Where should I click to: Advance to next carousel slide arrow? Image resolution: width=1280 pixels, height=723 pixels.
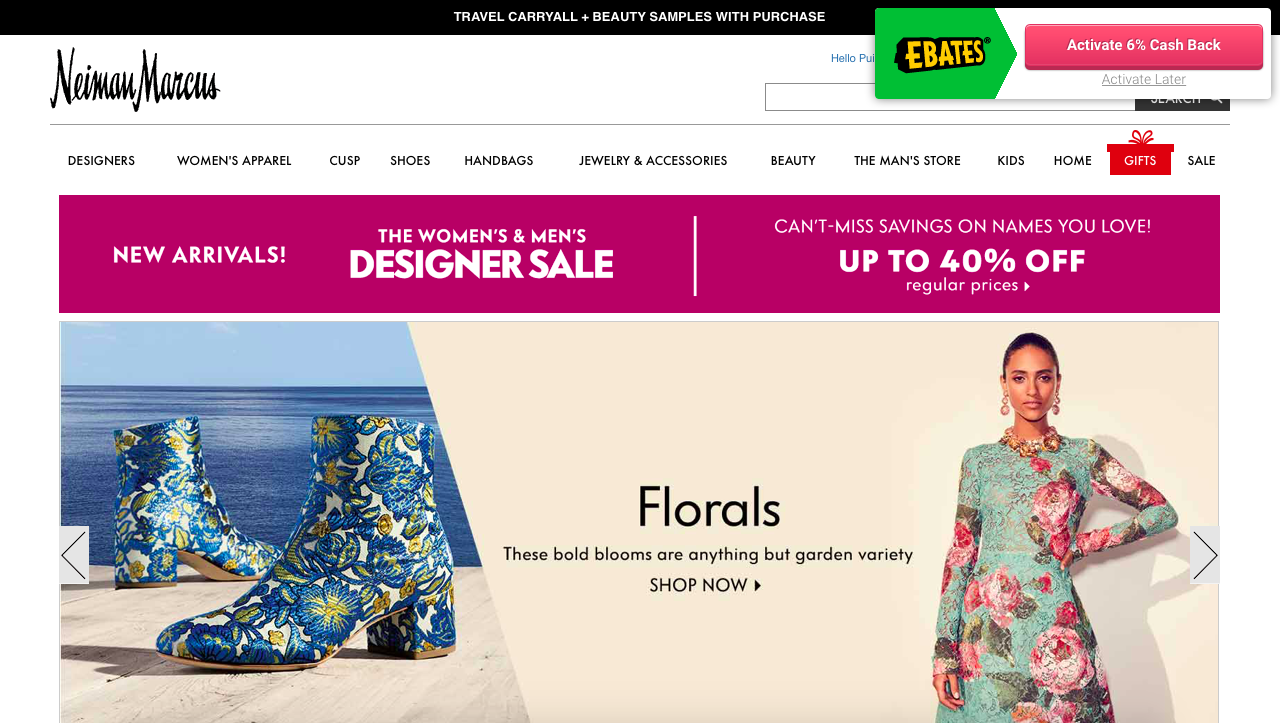[1205, 555]
